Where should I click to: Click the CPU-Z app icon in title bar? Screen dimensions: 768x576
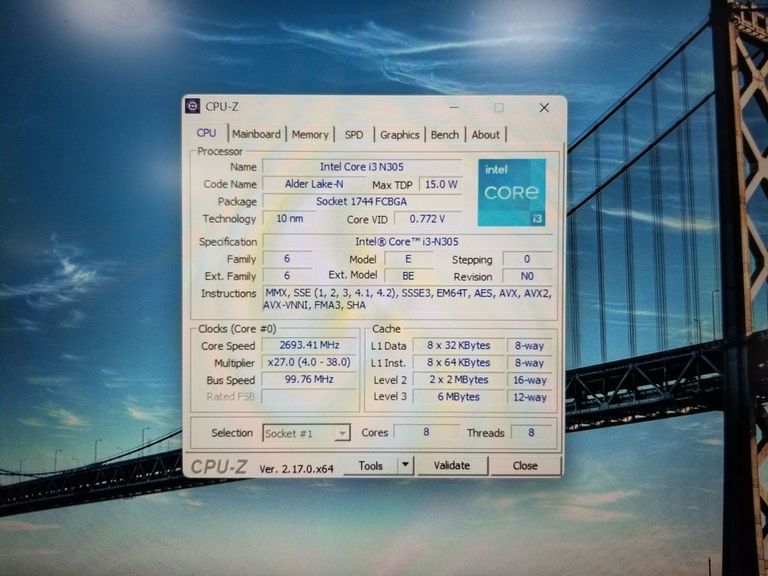point(192,106)
